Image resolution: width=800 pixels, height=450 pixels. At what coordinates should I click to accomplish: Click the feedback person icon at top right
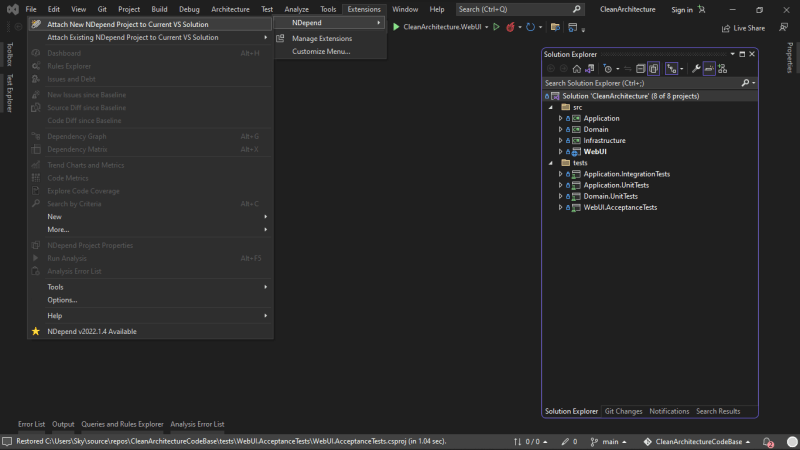pyautogui.click(x=784, y=28)
